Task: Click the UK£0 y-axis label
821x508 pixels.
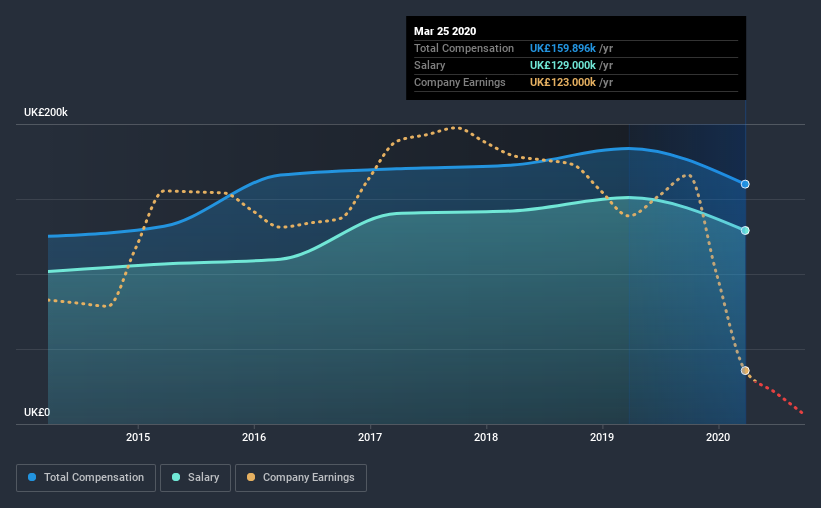Action: (37, 413)
